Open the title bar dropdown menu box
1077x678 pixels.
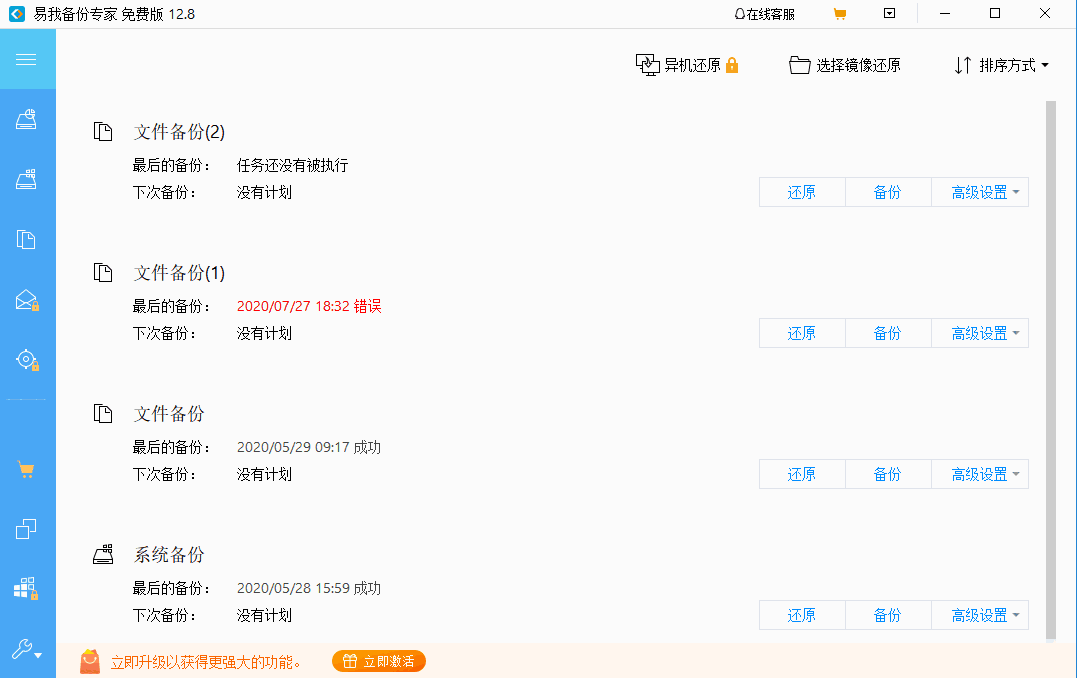click(x=889, y=14)
